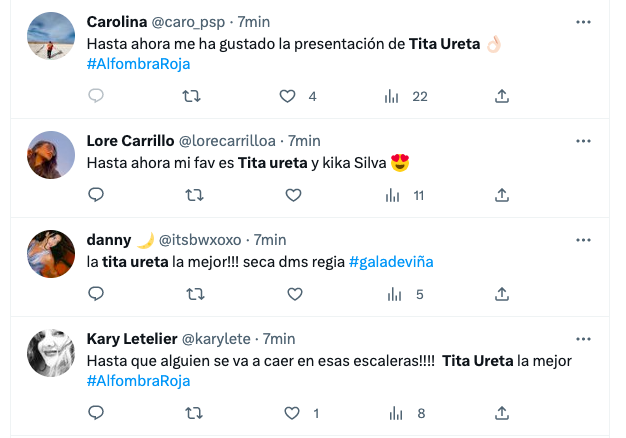This screenshot has width=626, height=438.
Task: Open more options on Lore Carrillo's tweet
Action: tap(583, 140)
